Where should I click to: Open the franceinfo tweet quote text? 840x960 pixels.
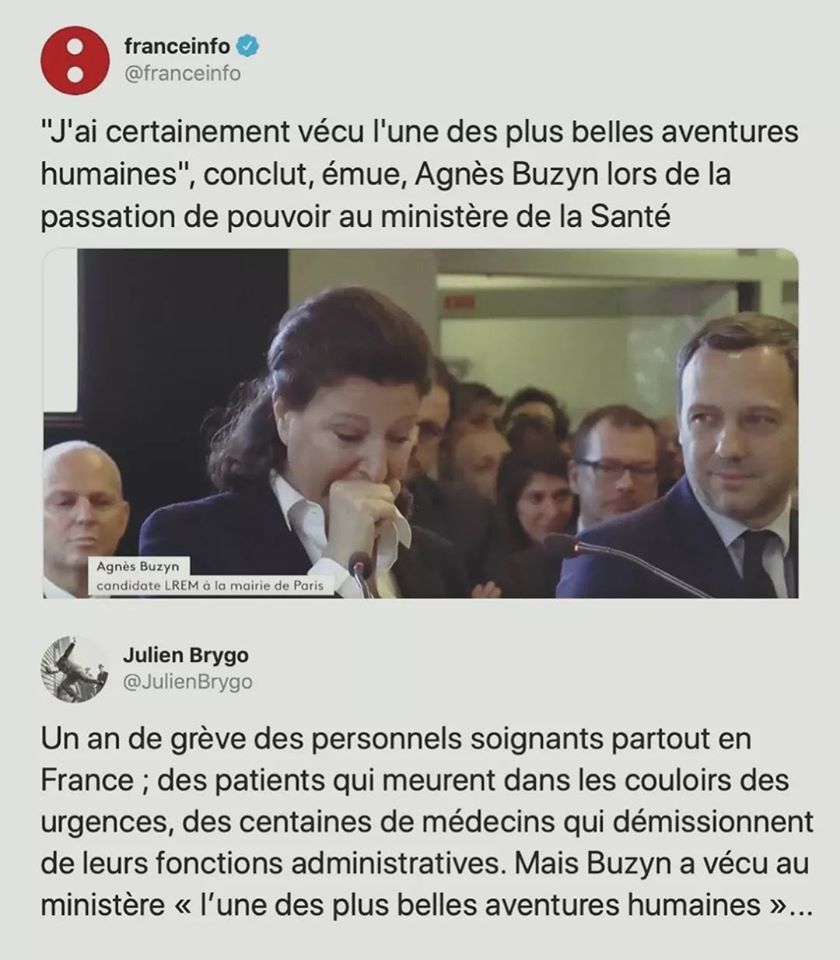tap(419, 174)
